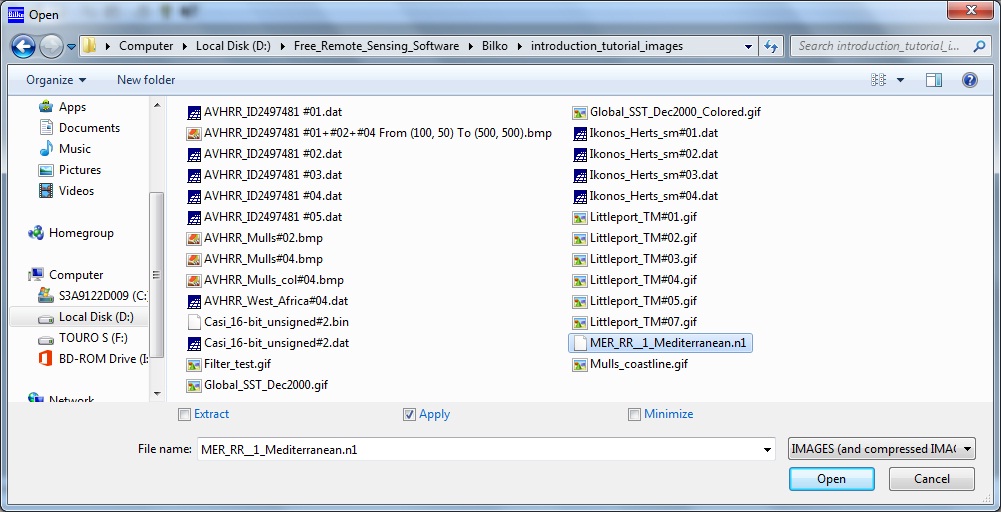Select the Global_SST_Dec2000.gif file icon
Image resolution: width=1001 pixels, height=512 pixels.
tap(194, 385)
